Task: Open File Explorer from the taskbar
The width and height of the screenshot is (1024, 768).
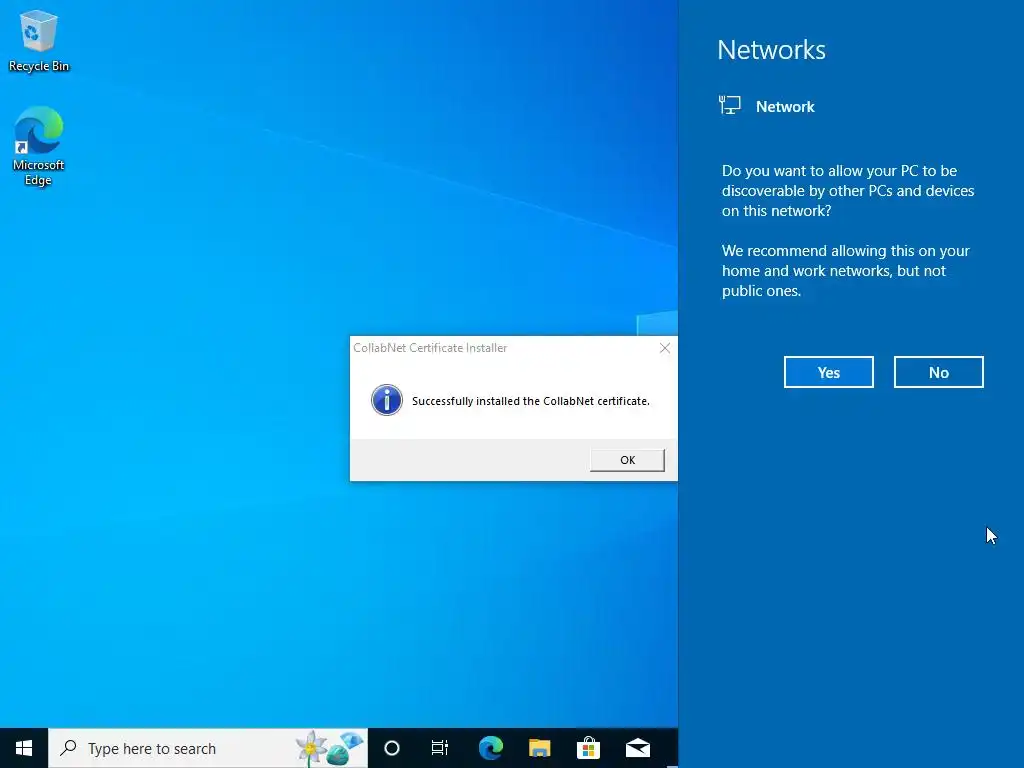Action: pyautogui.click(x=539, y=748)
